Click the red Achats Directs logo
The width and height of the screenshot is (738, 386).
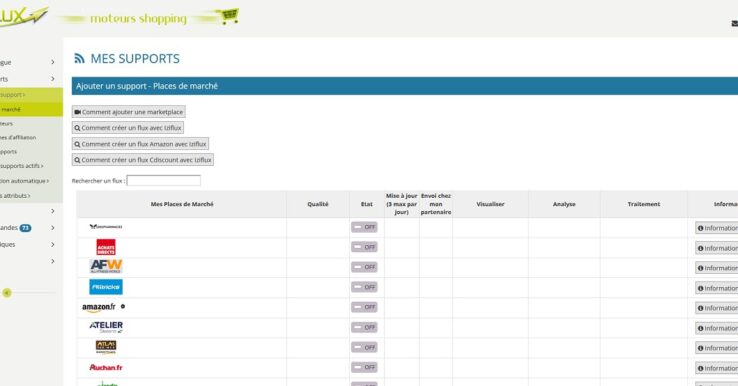pos(106,247)
